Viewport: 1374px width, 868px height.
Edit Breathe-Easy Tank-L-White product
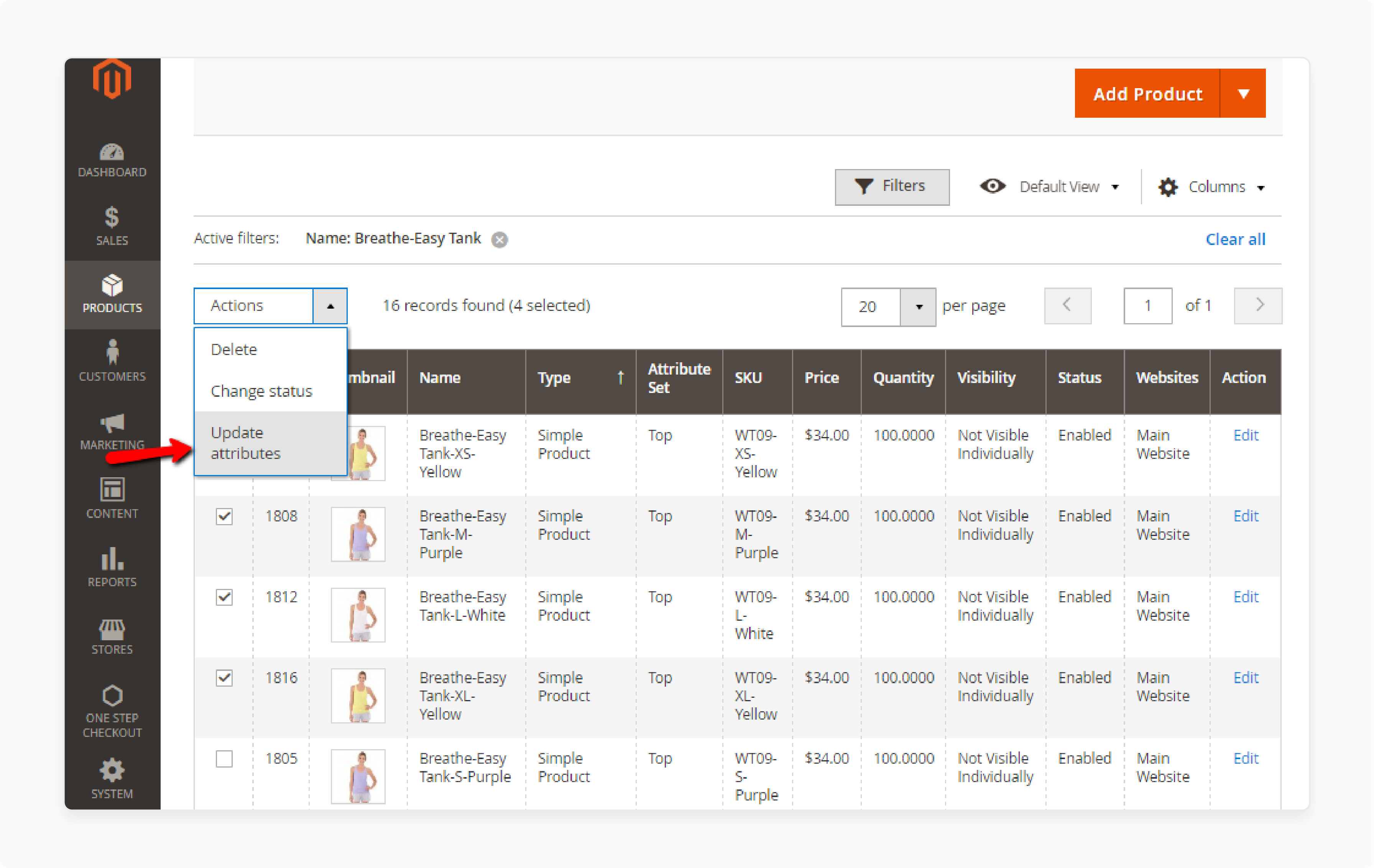pos(1246,597)
